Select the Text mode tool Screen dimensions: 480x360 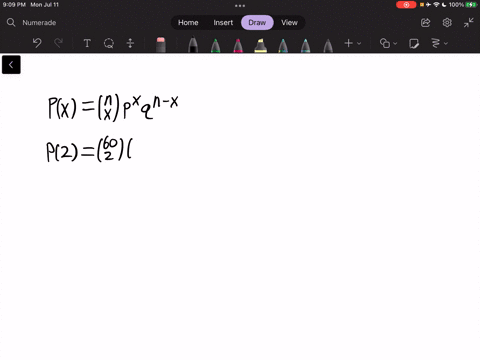[x=87, y=43]
